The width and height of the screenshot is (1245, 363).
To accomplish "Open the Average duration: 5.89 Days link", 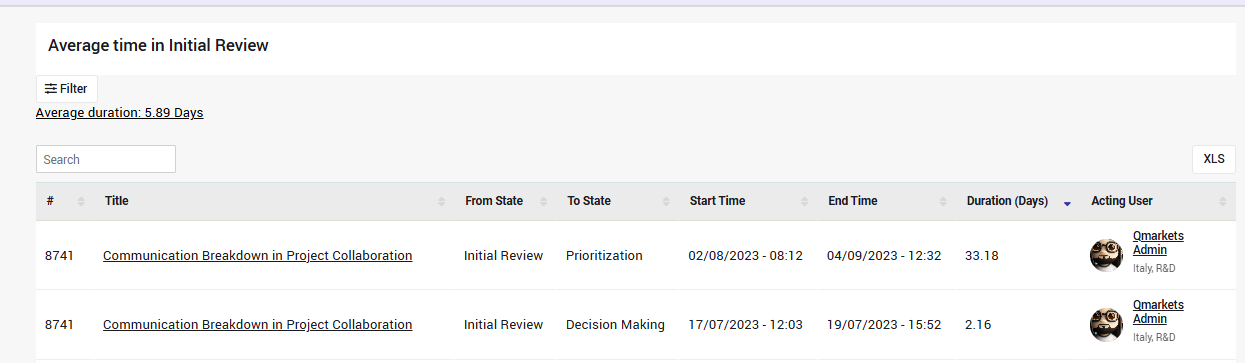I will point(119,113).
